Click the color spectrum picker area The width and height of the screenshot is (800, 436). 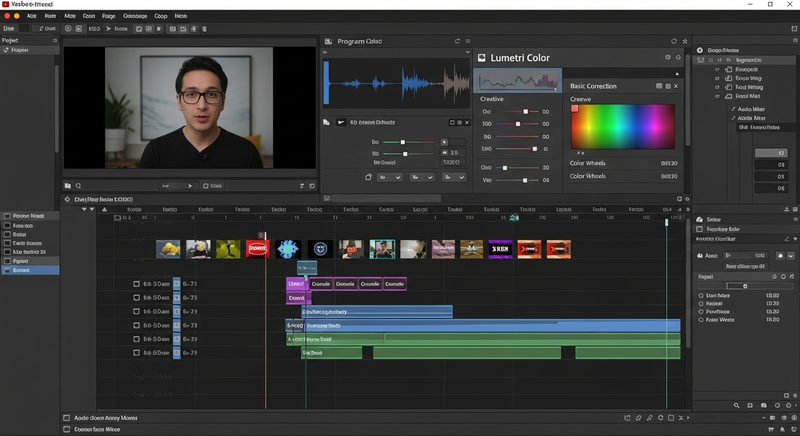point(622,126)
